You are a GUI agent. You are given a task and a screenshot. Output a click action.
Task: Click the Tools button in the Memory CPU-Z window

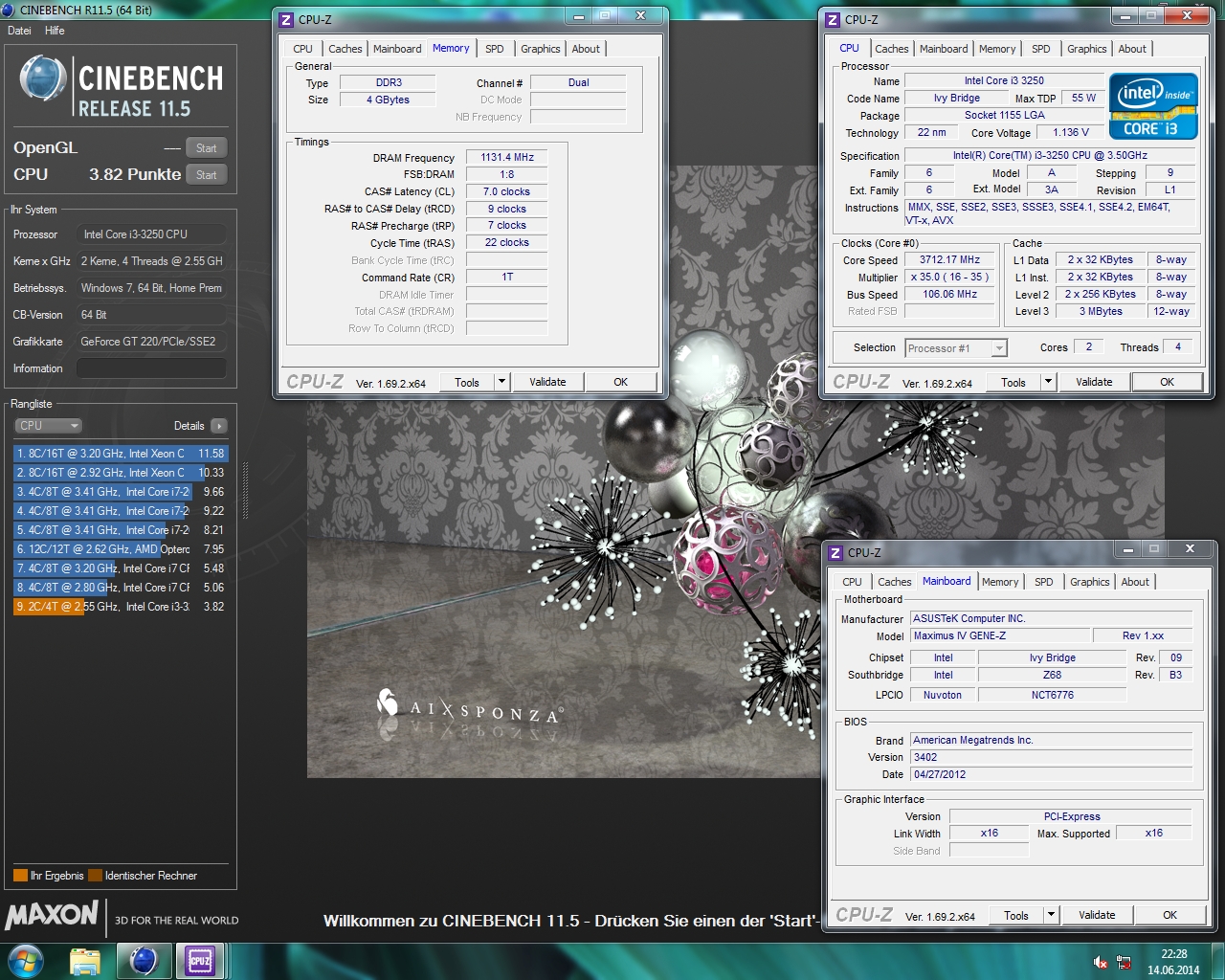[467, 382]
